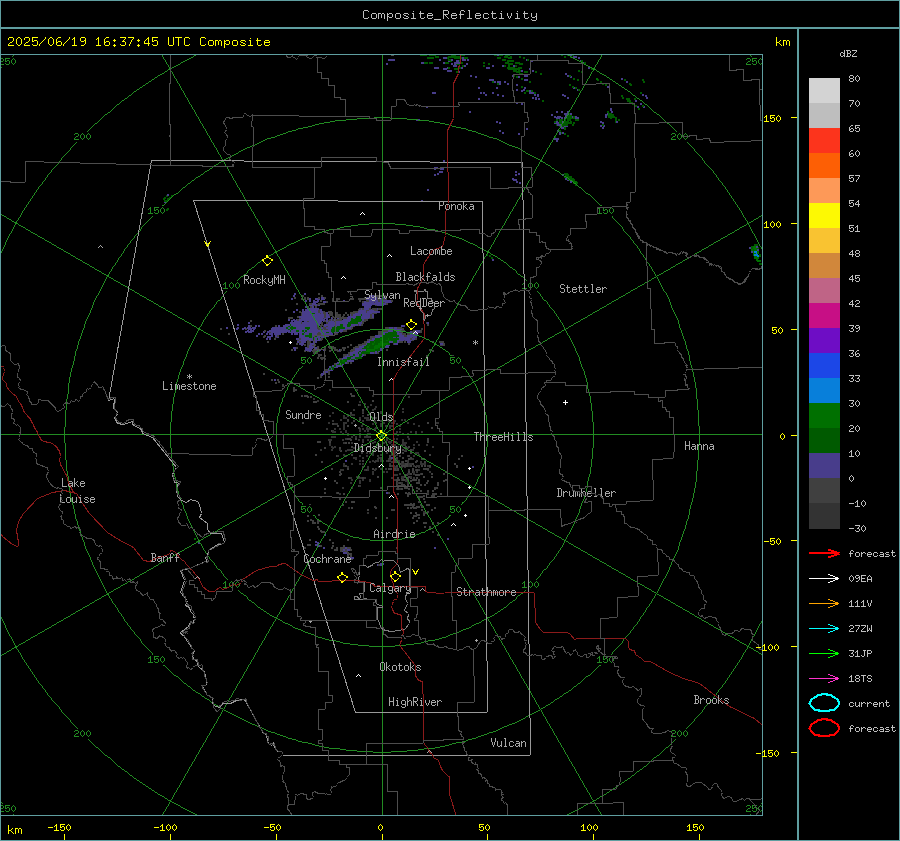Click the ThreeHills label
Image resolution: width=900 pixels, height=841 pixels.
503,437
